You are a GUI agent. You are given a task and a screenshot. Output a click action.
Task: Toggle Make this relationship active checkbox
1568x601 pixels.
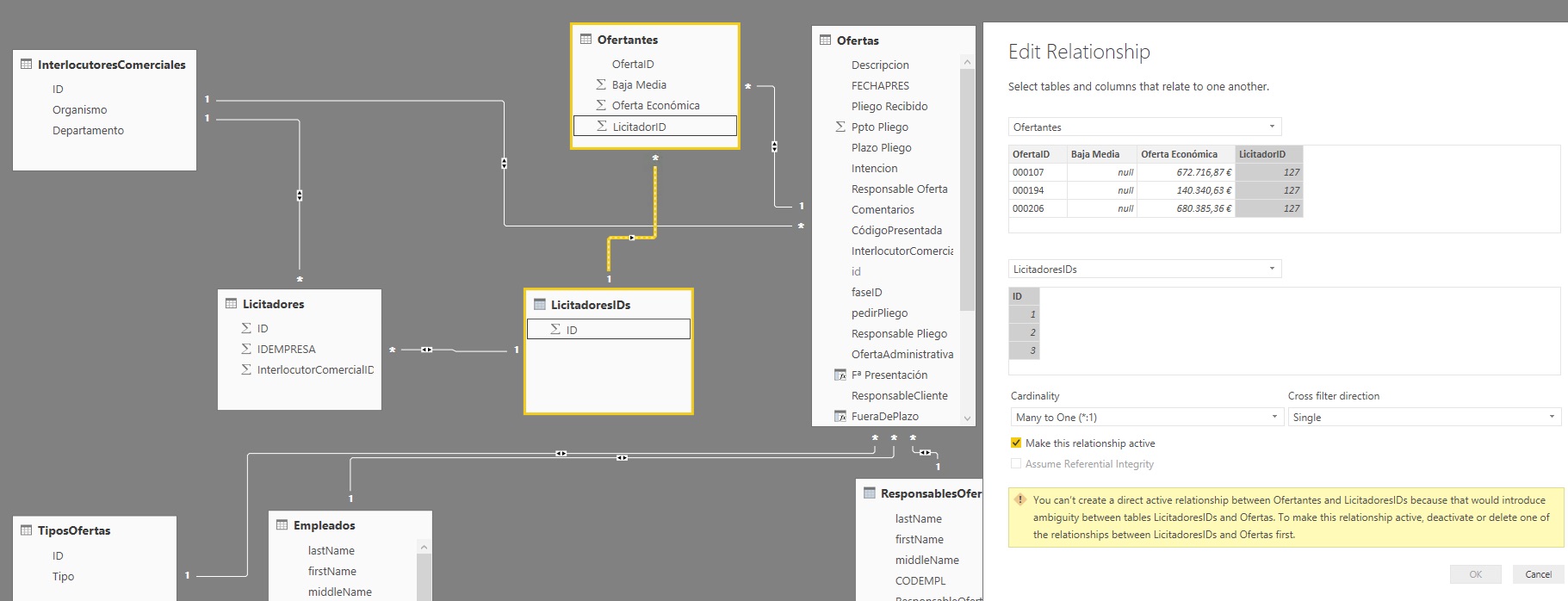click(x=1016, y=443)
